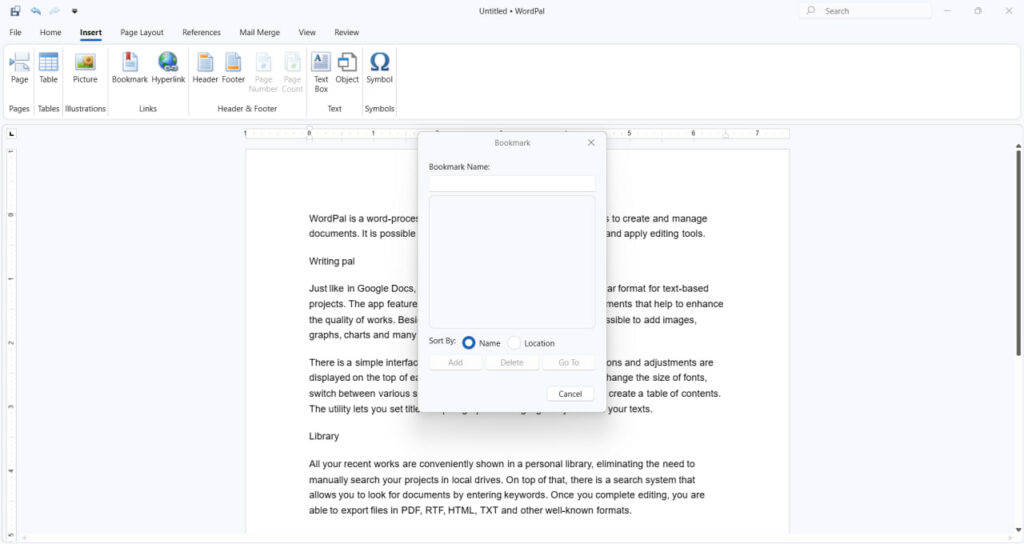Image resolution: width=1024 pixels, height=544 pixels.
Task: Select the Name sort radio button
Action: point(468,342)
